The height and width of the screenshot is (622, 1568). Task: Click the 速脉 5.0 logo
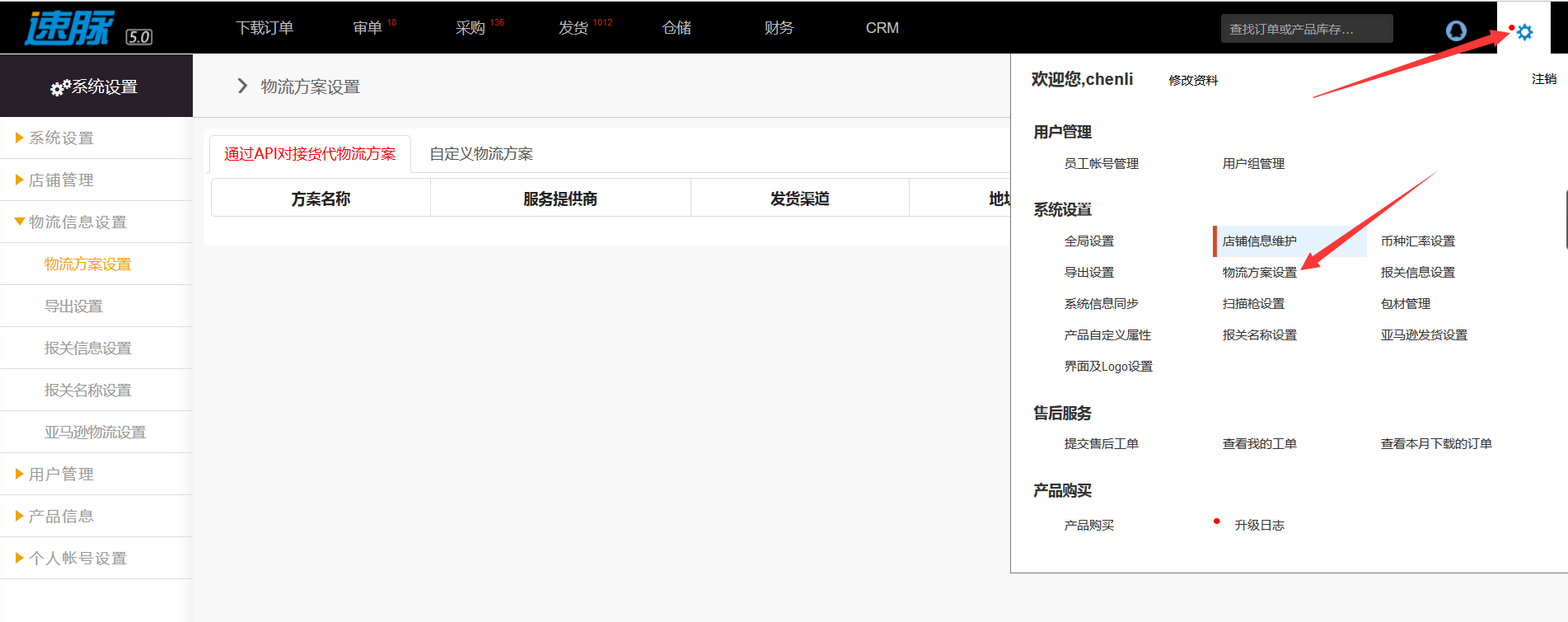pos(87,28)
